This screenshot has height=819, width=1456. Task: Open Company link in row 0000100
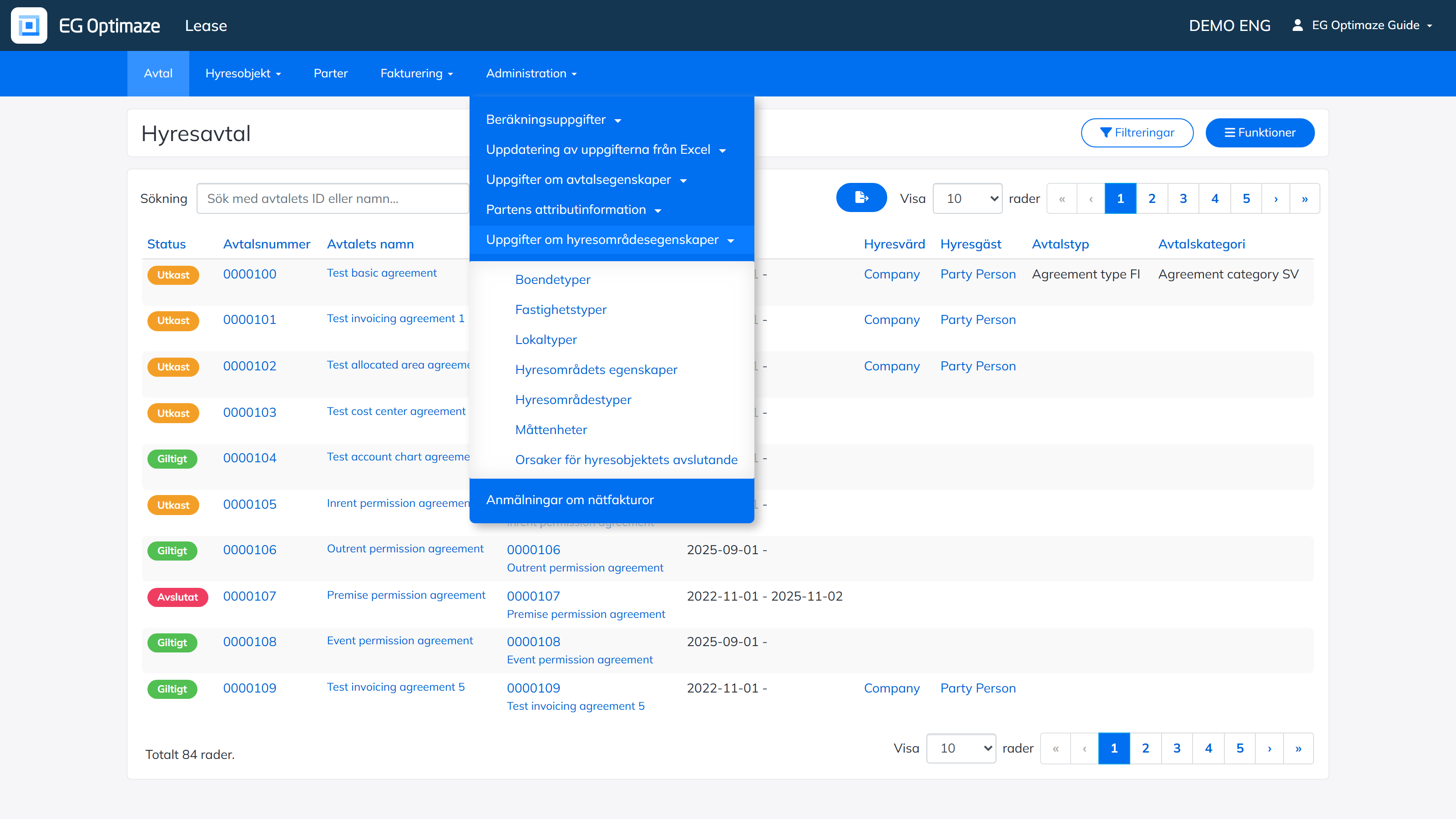[x=892, y=274]
